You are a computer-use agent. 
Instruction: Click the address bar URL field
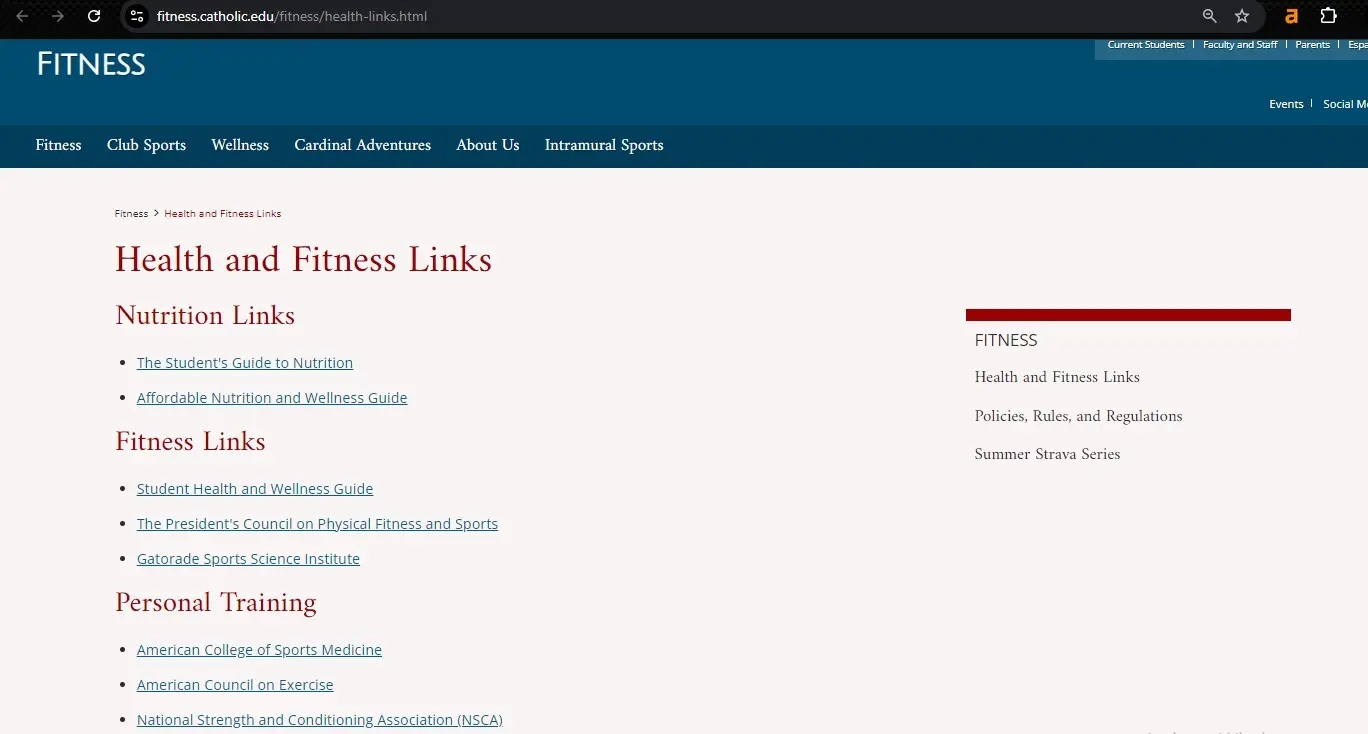tap(600, 16)
